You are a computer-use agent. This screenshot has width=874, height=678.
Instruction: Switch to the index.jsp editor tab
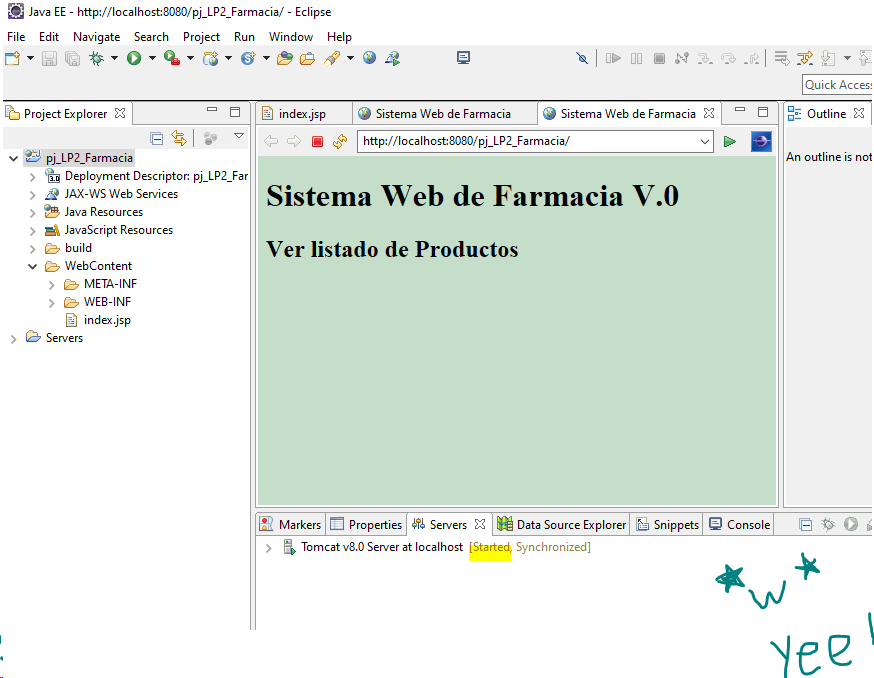coord(300,114)
